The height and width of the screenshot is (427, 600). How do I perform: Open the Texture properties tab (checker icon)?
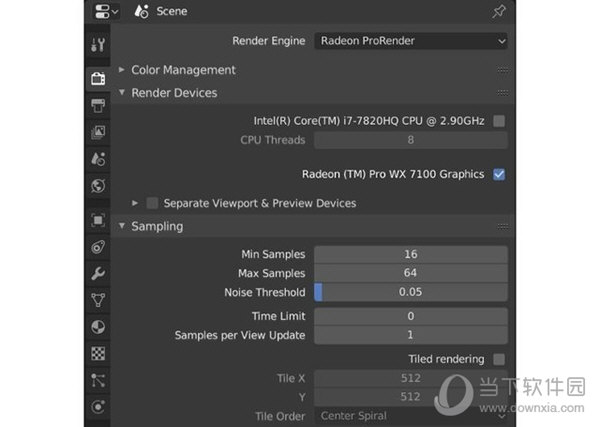coord(98,354)
